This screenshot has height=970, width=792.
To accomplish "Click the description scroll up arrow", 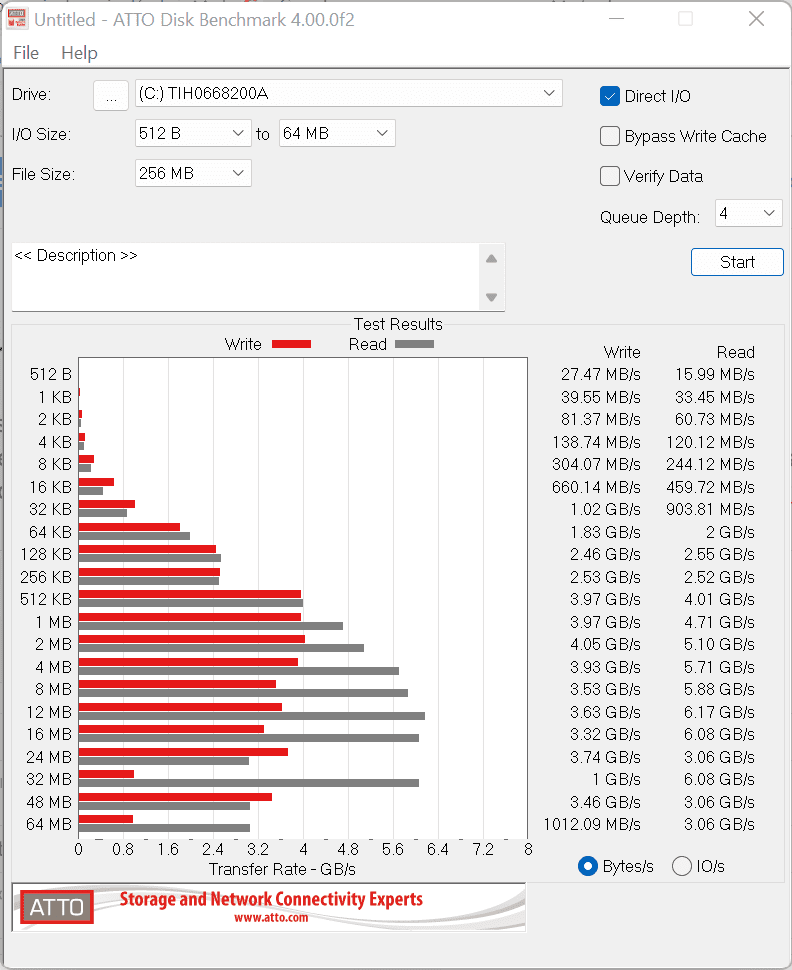I will pos(491,259).
